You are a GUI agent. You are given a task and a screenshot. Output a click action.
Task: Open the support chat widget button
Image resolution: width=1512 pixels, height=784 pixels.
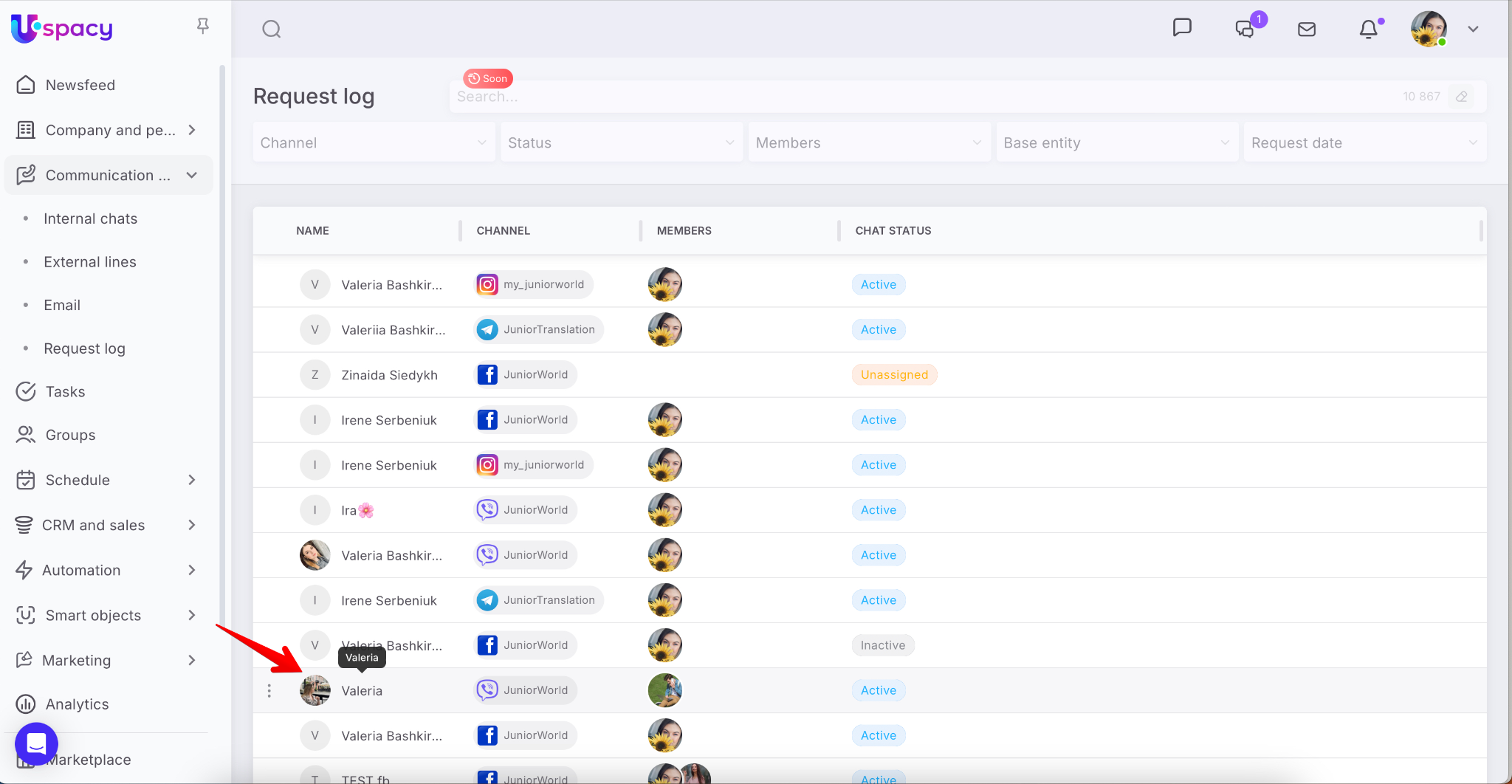tap(36, 744)
